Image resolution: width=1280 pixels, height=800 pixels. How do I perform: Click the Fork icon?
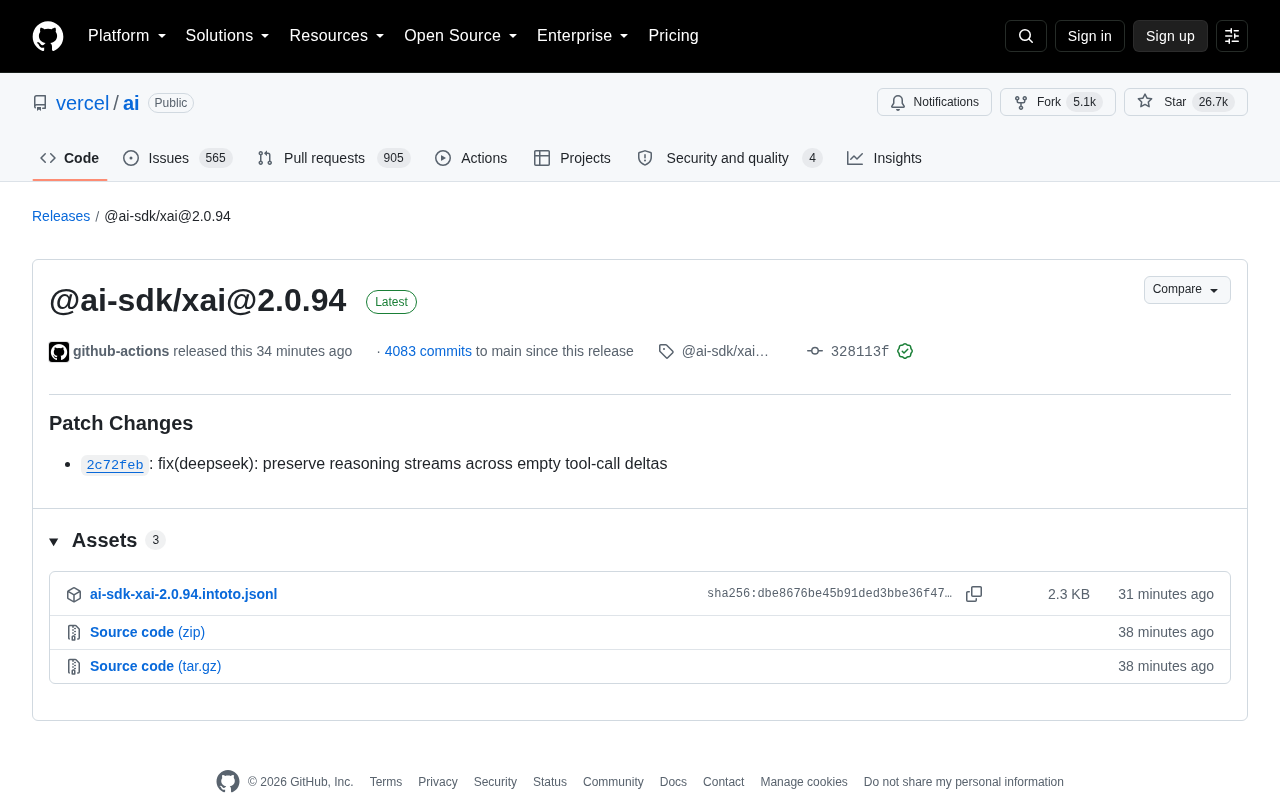pos(1021,102)
